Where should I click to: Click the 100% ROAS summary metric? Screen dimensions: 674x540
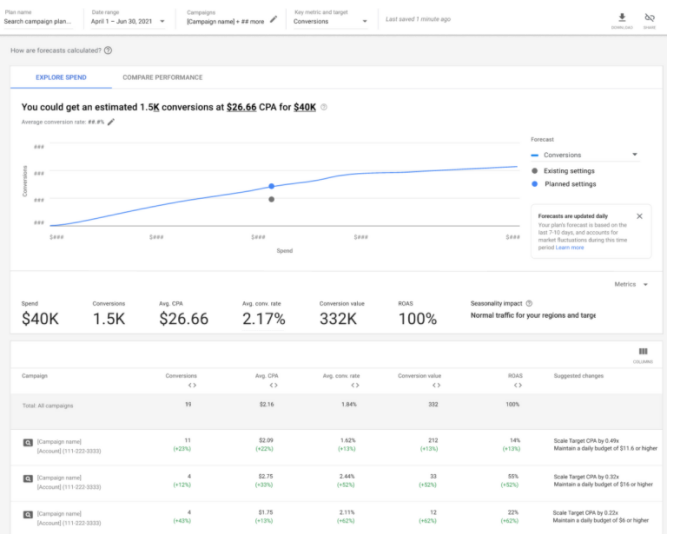[x=417, y=319]
